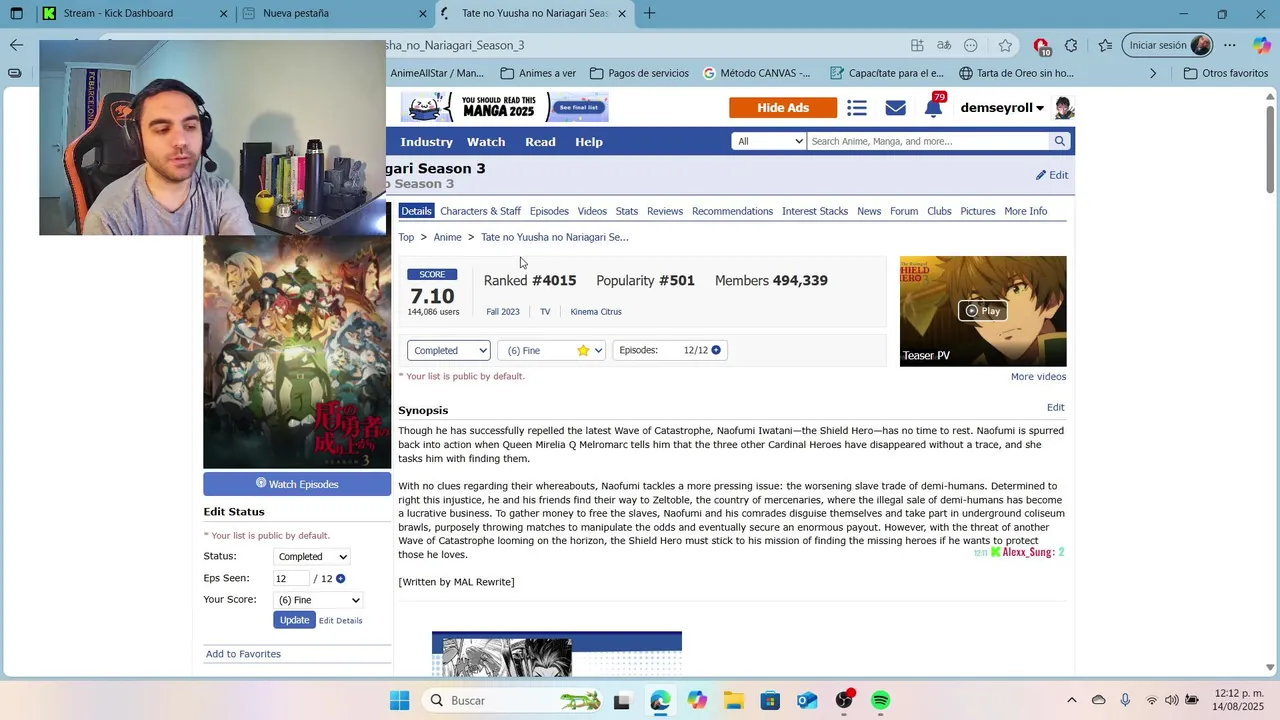Screen dimensions: 1280x720
Task: Click the Search Anime, Manga input field
Action: pos(928,141)
